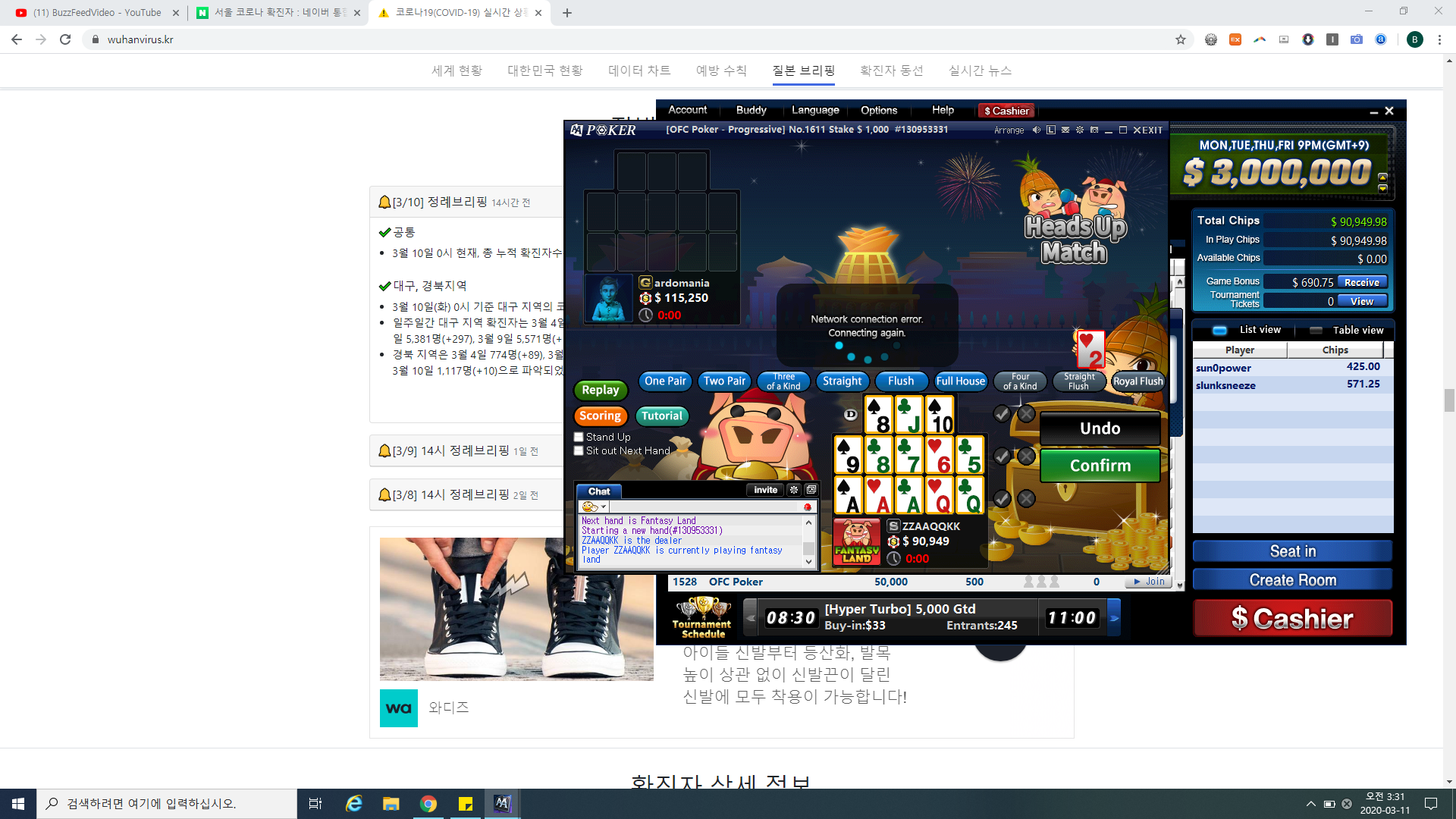Viewport: 1456px width, 819px height.
Task: Click the L layout icon in poker table titlebar
Action: (x=1051, y=130)
